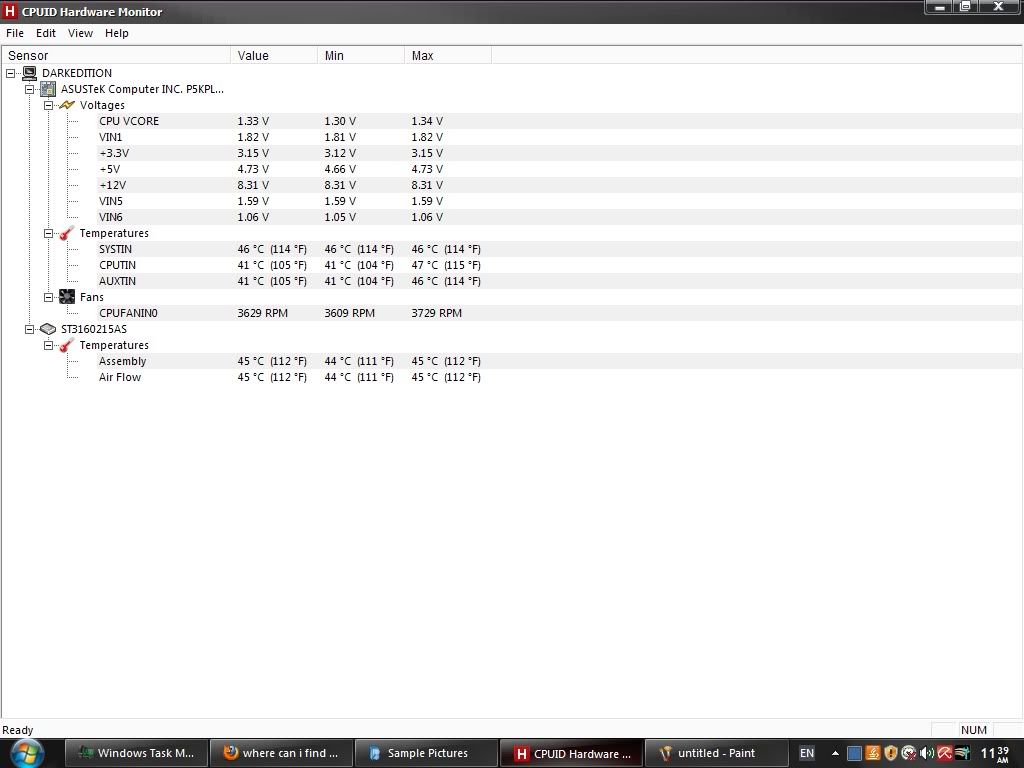Screen dimensions: 1024x768
Task: Switch to the Firefox taskbar button
Action: 281,753
